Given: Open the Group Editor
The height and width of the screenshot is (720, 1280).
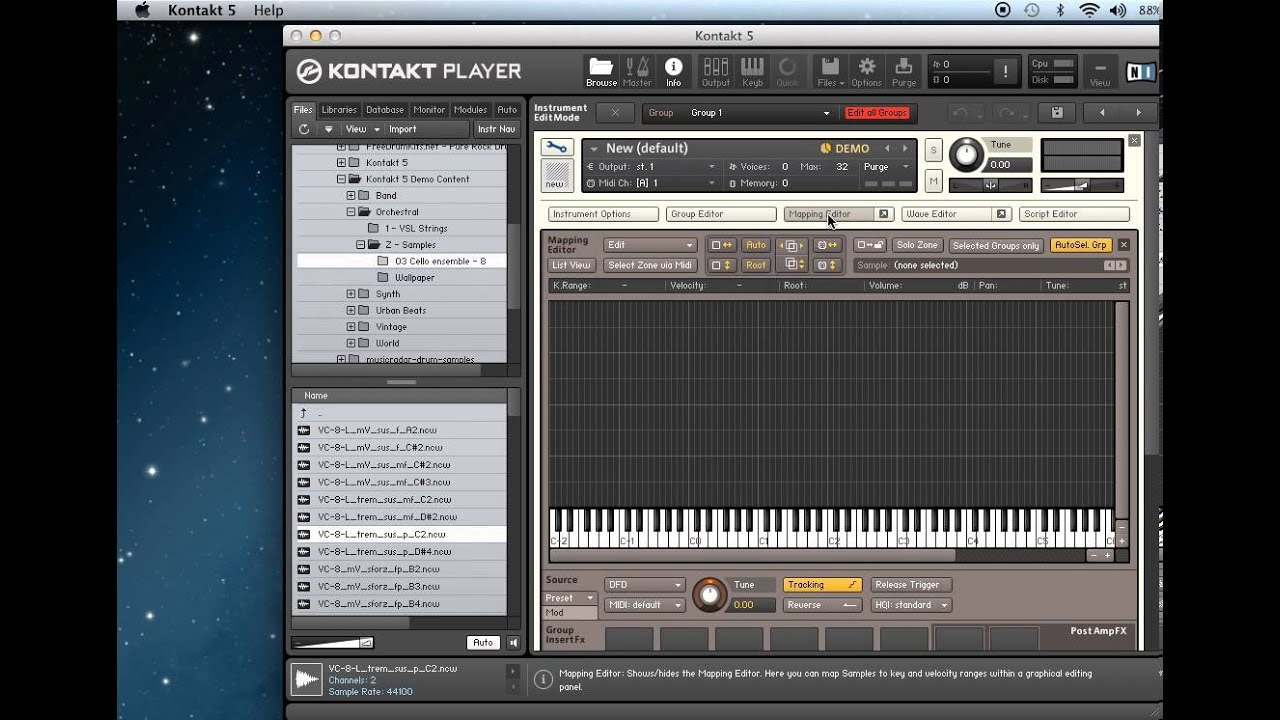Looking at the screenshot, I should tap(721, 214).
